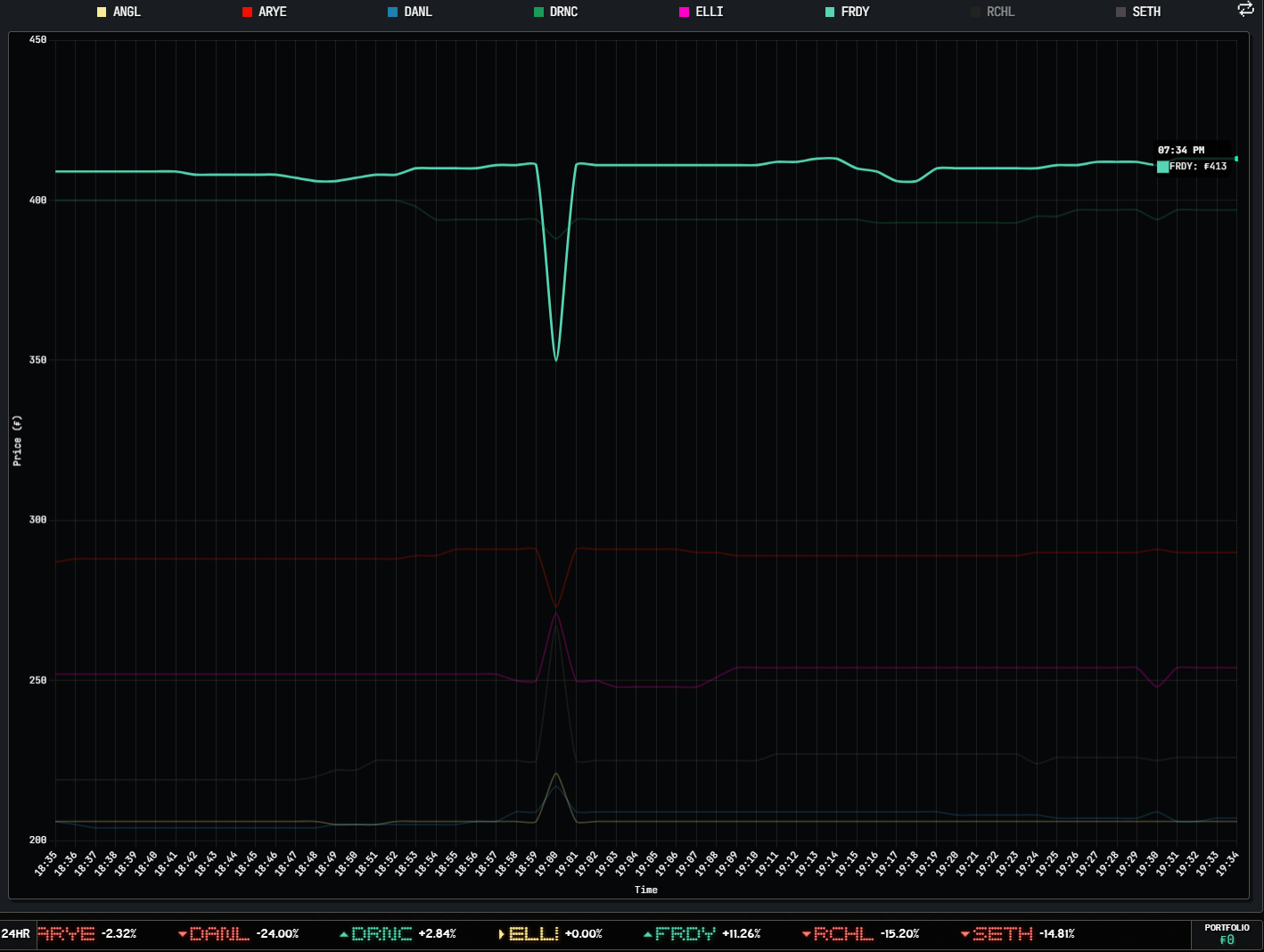1264x952 pixels.
Task: Show the RCHL series via its legend label
Action: (1000, 12)
